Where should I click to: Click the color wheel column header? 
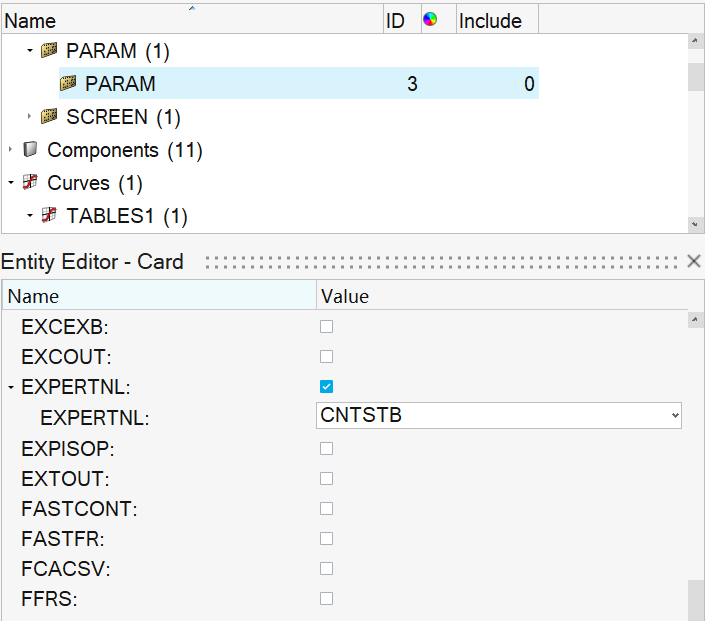pyautogui.click(x=431, y=20)
